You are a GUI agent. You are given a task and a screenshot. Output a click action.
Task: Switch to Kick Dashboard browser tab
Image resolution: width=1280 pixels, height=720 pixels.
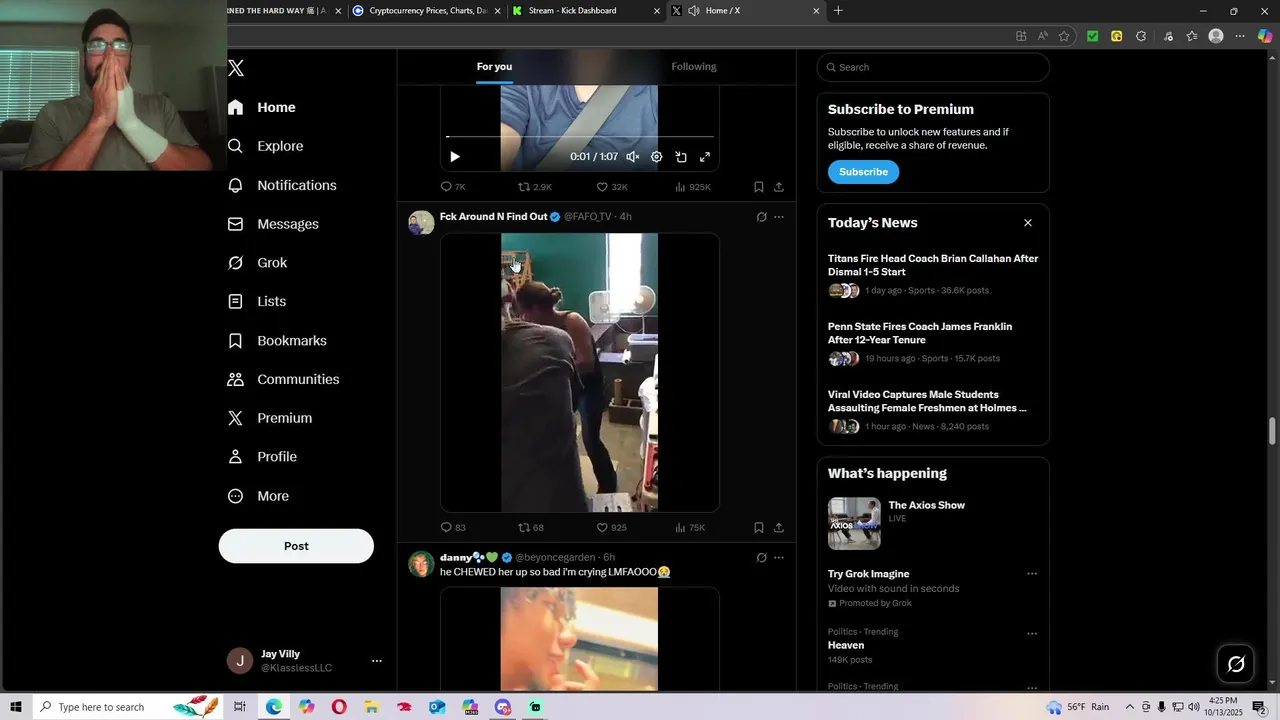[x=585, y=11]
